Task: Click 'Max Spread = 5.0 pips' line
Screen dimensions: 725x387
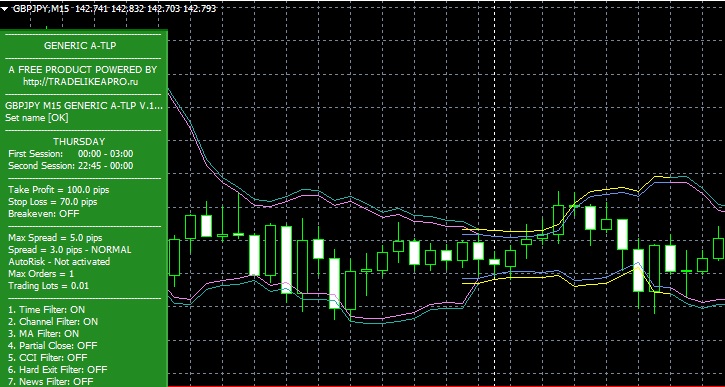Action: (55, 238)
